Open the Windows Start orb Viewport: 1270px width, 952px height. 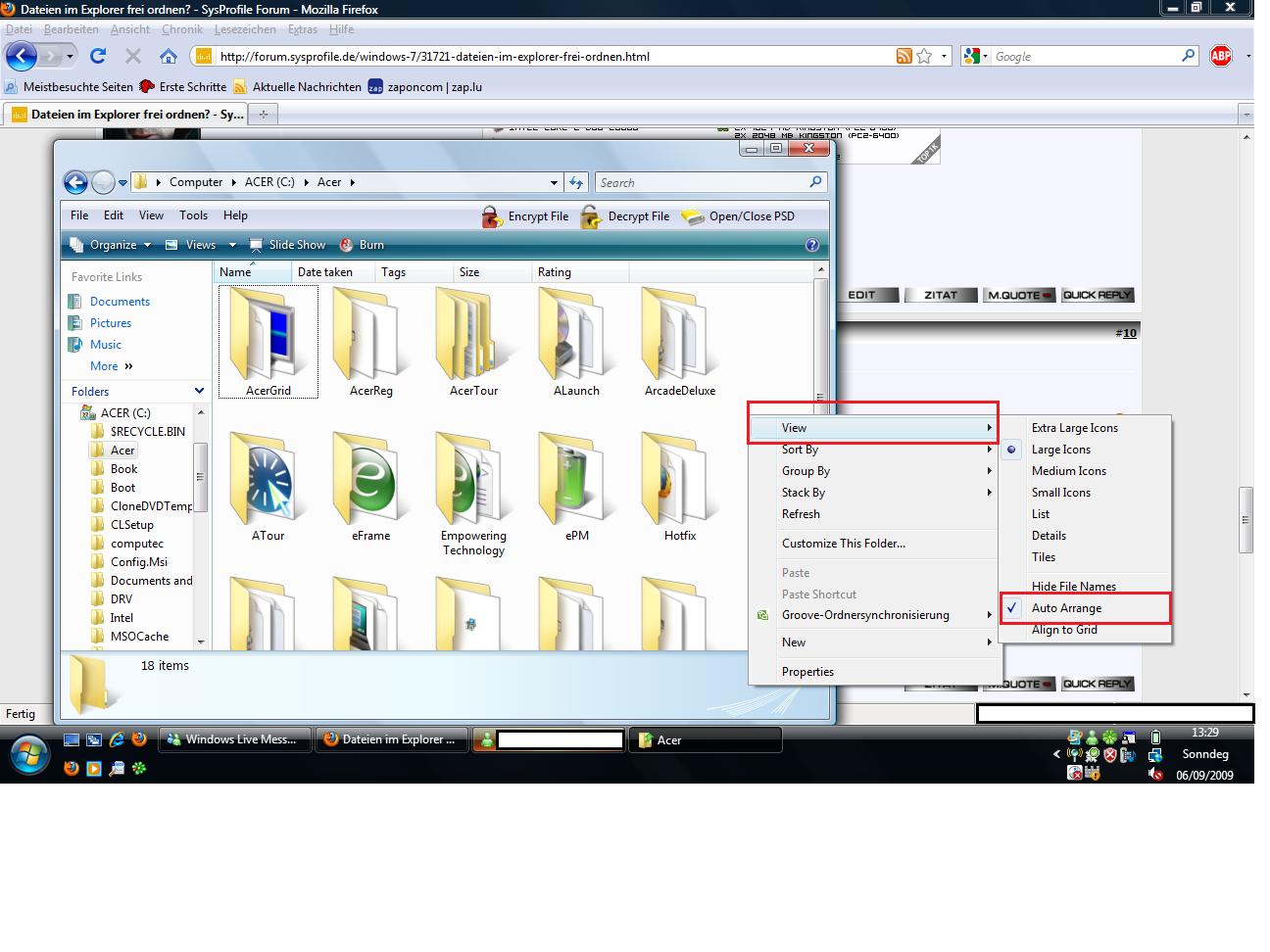pos(29,754)
